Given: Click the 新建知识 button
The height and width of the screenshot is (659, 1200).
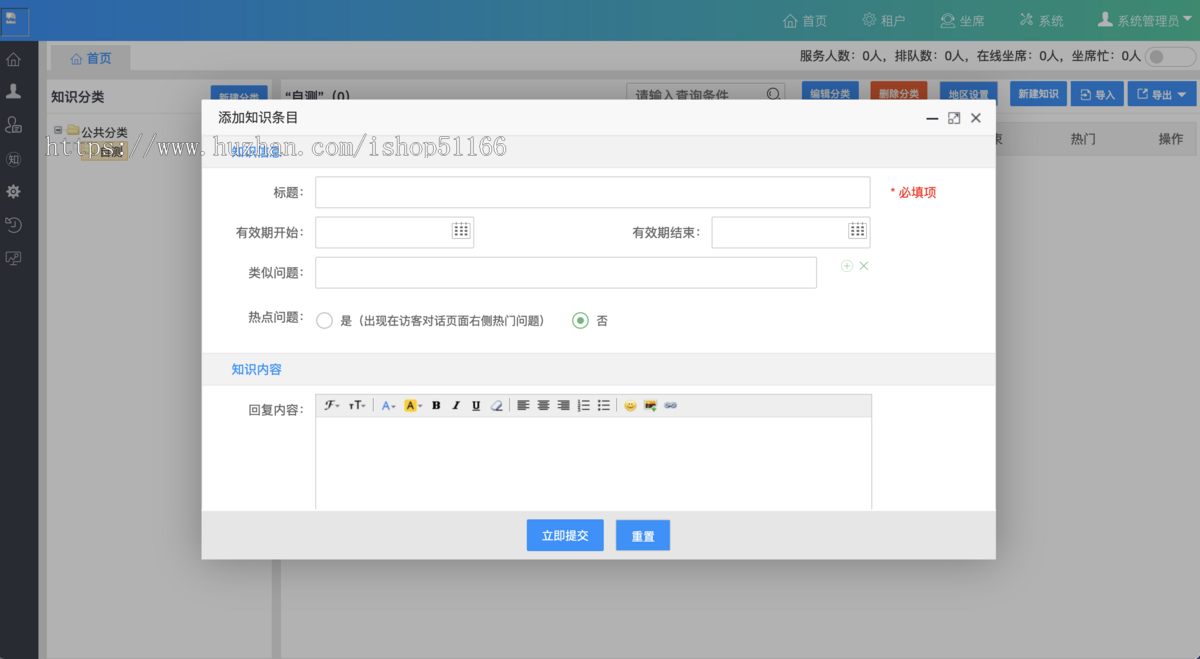Looking at the screenshot, I should [x=1038, y=94].
